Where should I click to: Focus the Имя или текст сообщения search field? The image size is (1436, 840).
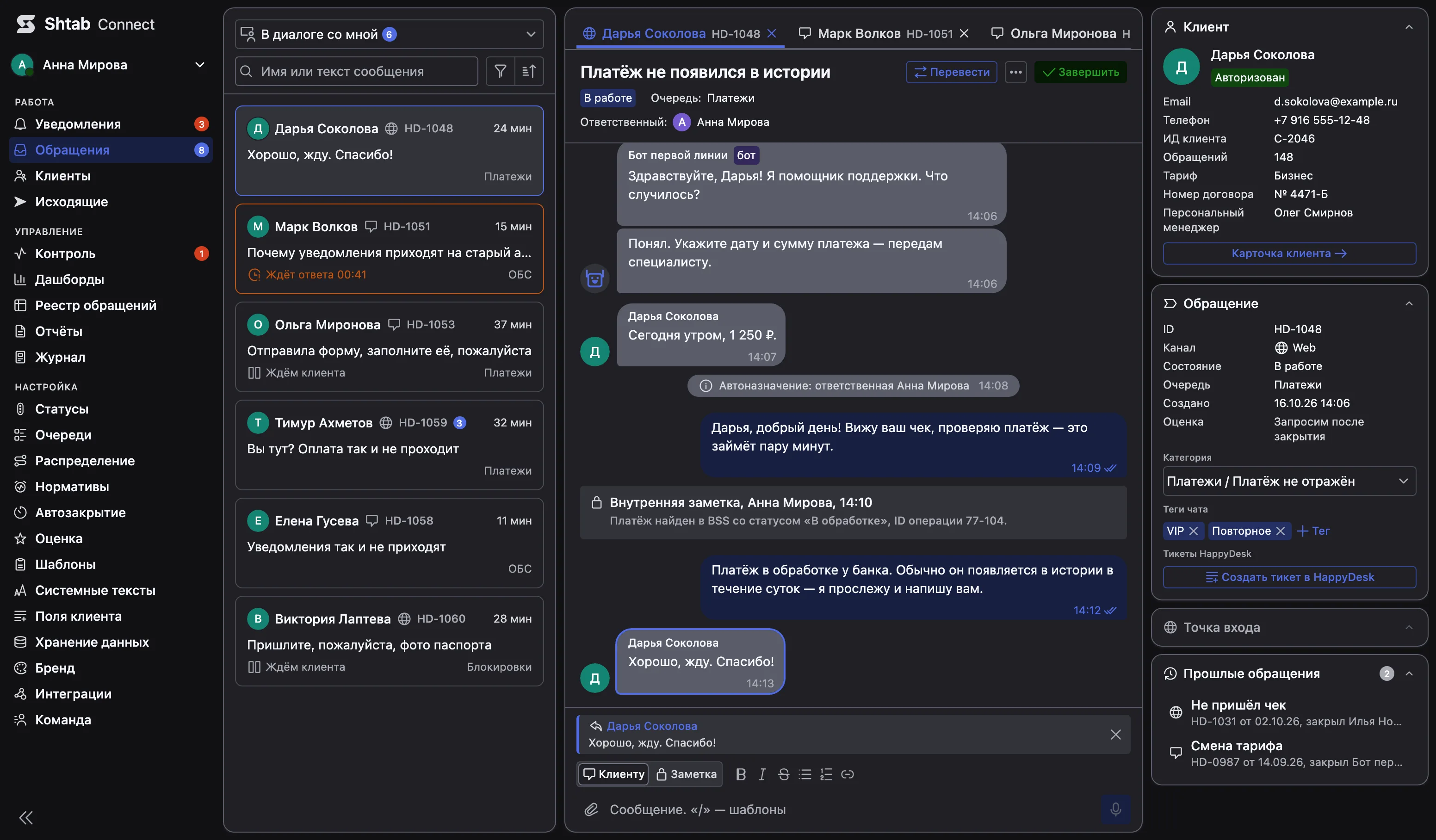[357, 71]
